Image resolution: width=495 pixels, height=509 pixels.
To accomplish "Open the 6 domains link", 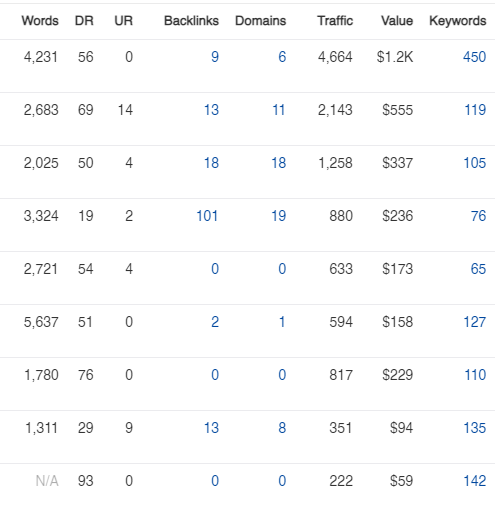I will click(x=282, y=57).
